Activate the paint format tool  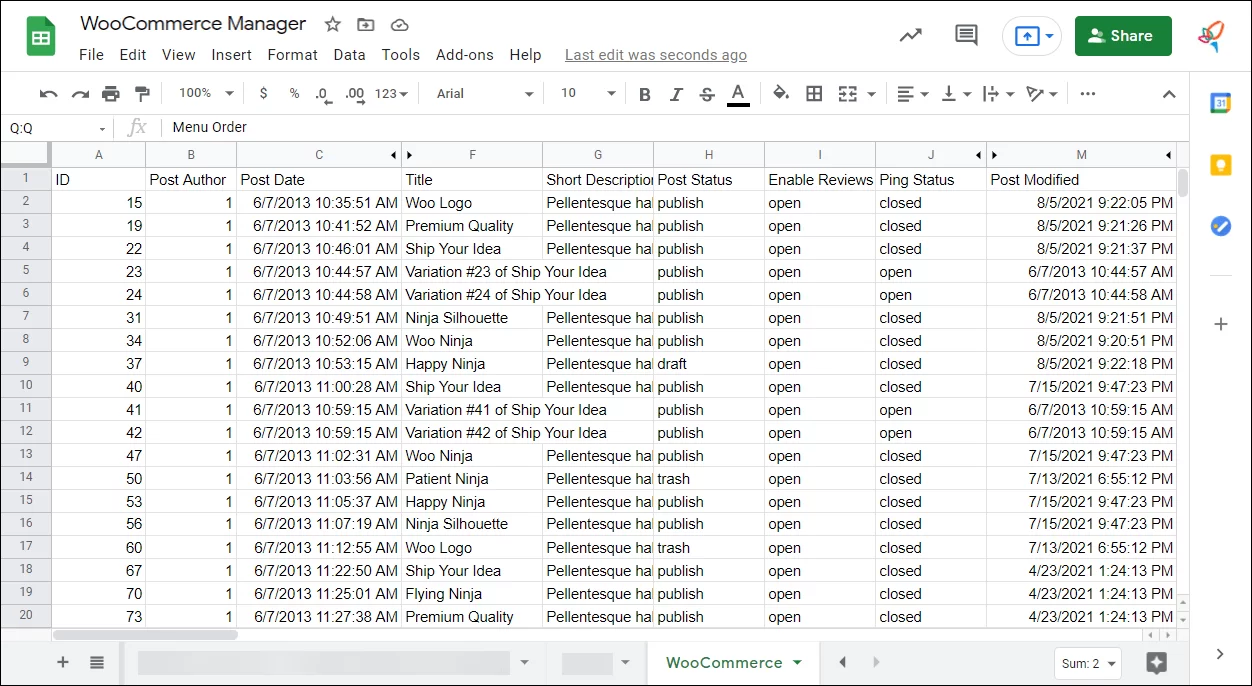143,93
